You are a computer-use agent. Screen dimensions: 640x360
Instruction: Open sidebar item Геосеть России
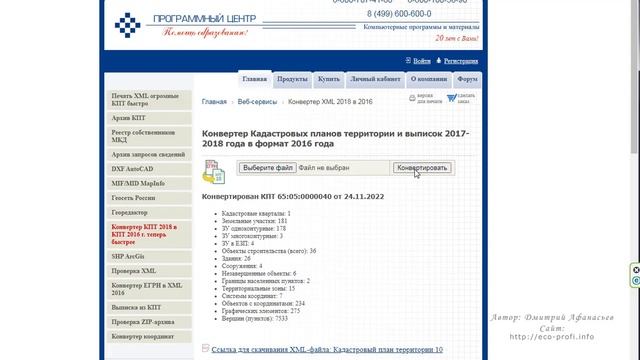coord(149,198)
